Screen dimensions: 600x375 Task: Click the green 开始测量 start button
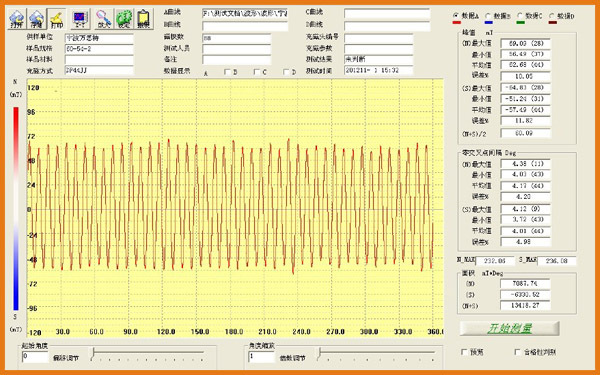(x=510, y=328)
